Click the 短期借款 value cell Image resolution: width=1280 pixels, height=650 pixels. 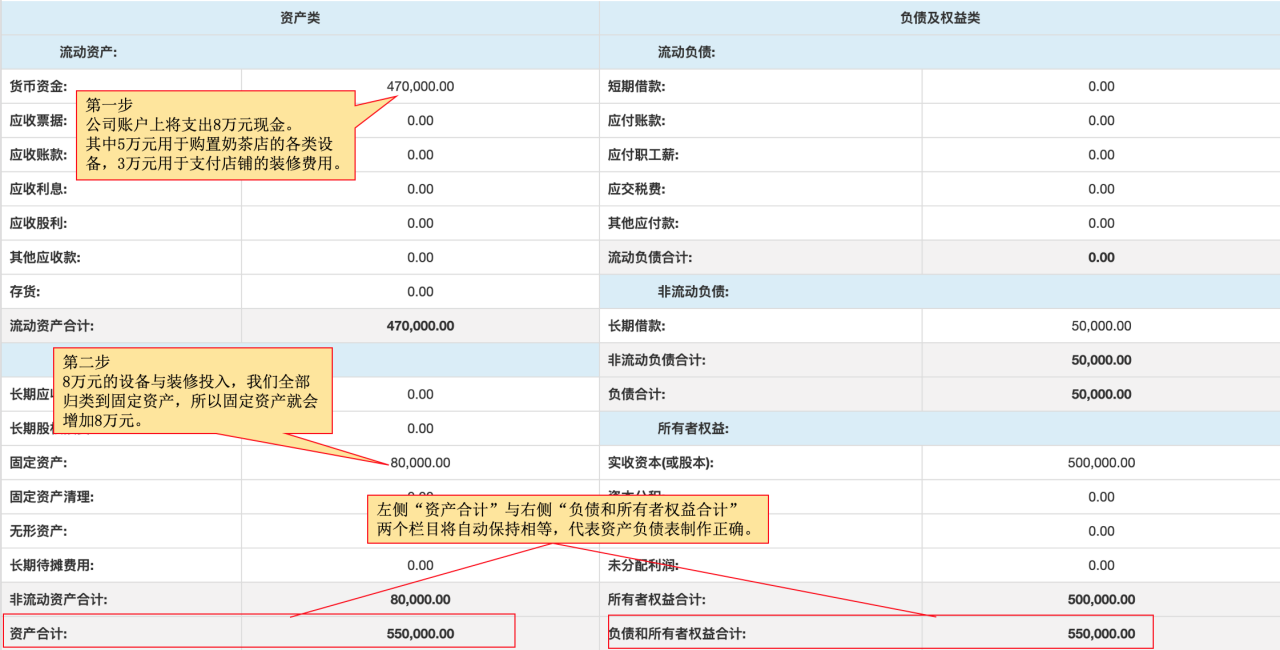1100,87
